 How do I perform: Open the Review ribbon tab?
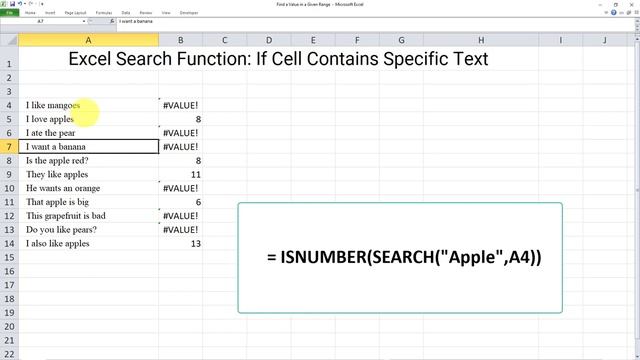coord(146,13)
